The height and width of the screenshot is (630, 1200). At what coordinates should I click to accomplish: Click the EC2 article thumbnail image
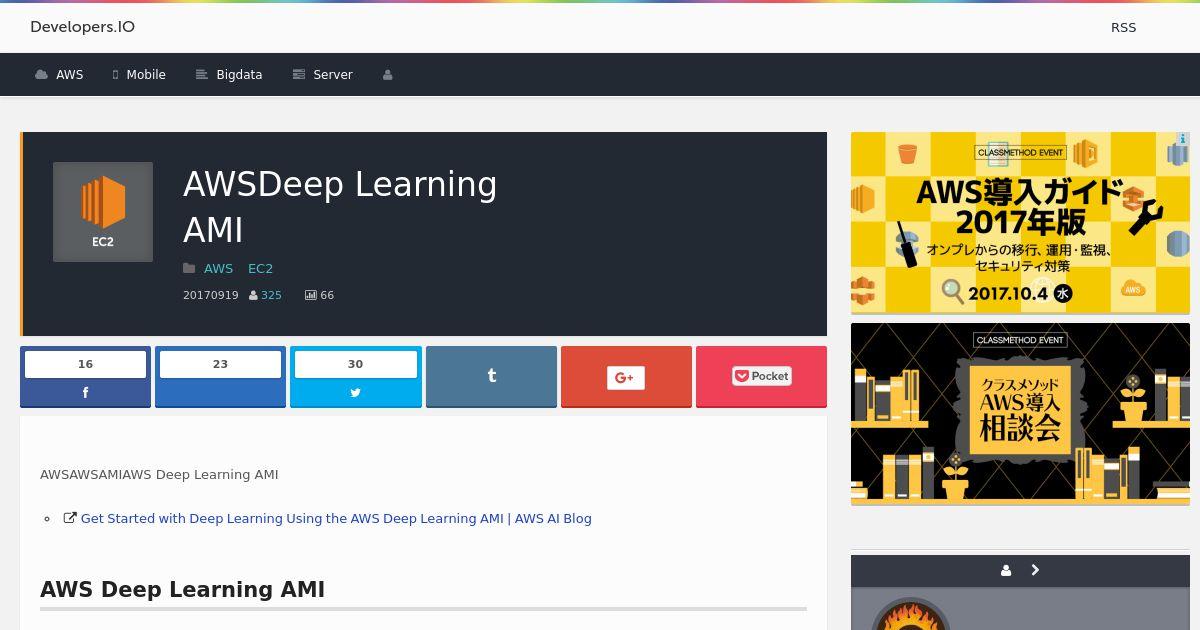[x=103, y=212]
